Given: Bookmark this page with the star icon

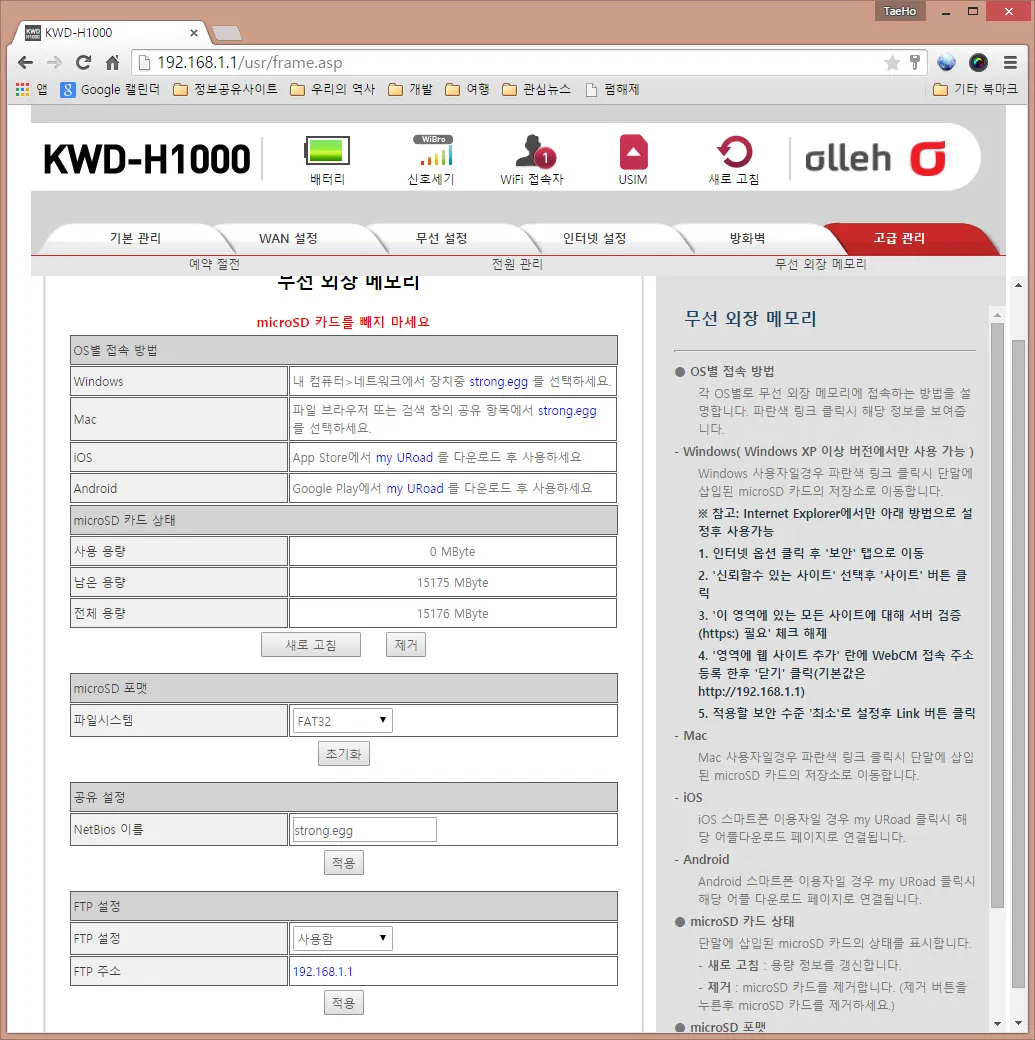Looking at the screenshot, I should (892, 62).
